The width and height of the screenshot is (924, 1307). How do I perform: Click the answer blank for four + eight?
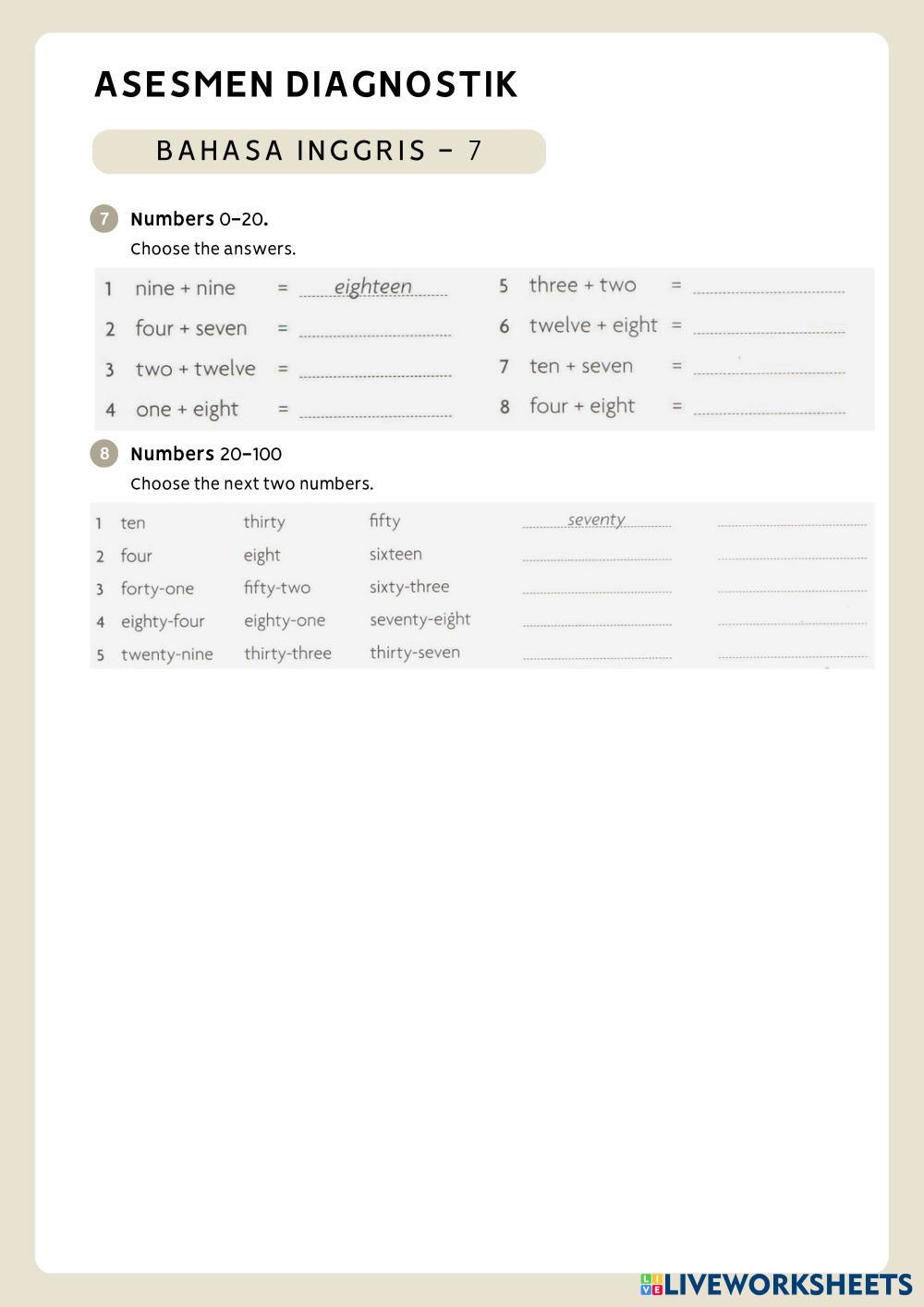(x=769, y=406)
